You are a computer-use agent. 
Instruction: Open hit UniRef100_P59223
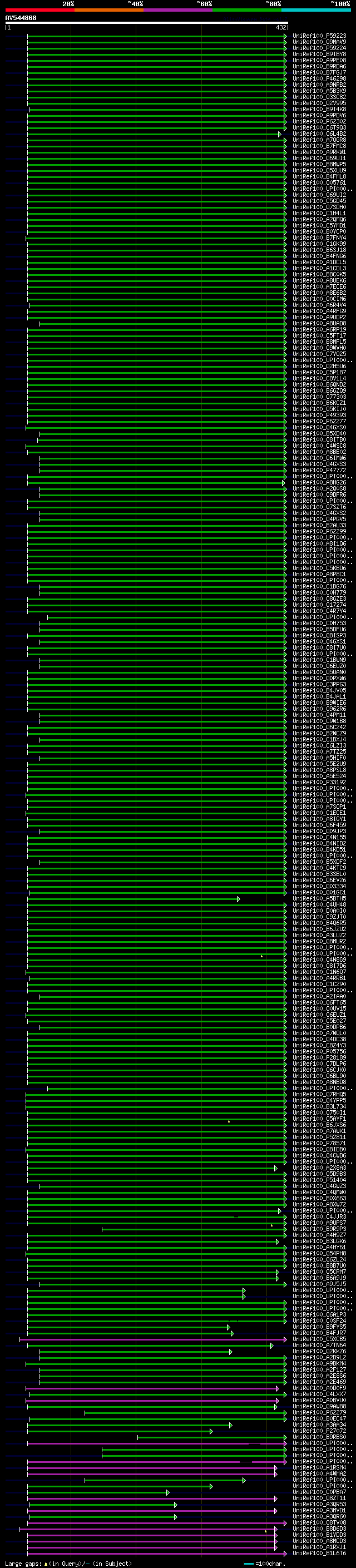click(319, 36)
